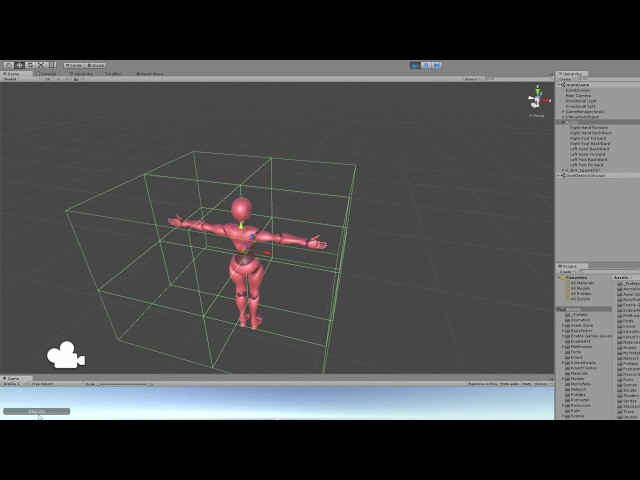The height and width of the screenshot is (480, 640).
Task: Open the Scene view Gizmos dropdown
Action: click(473, 79)
